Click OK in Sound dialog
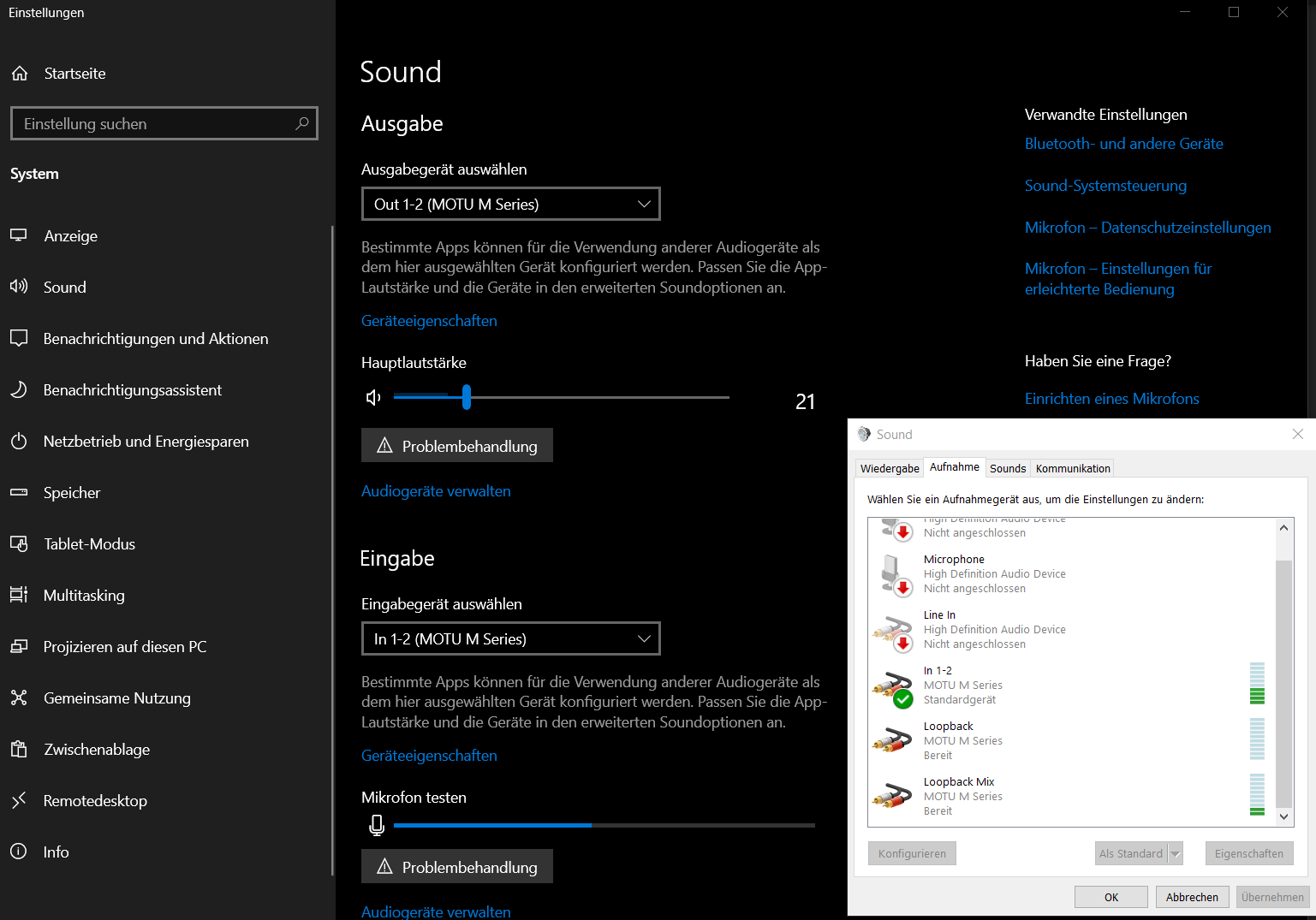The width and height of the screenshot is (1316, 920). pos(1111,897)
